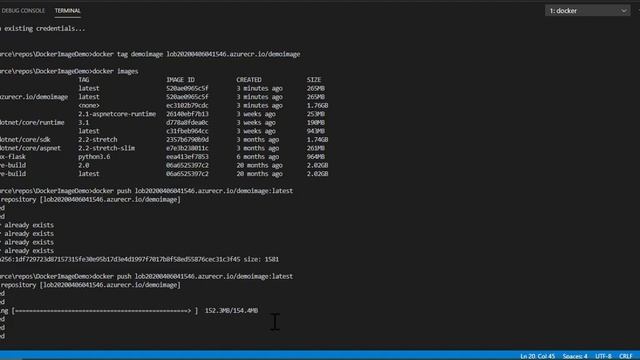
Task: Click the 1.76GB size value
Action: point(318,105)
